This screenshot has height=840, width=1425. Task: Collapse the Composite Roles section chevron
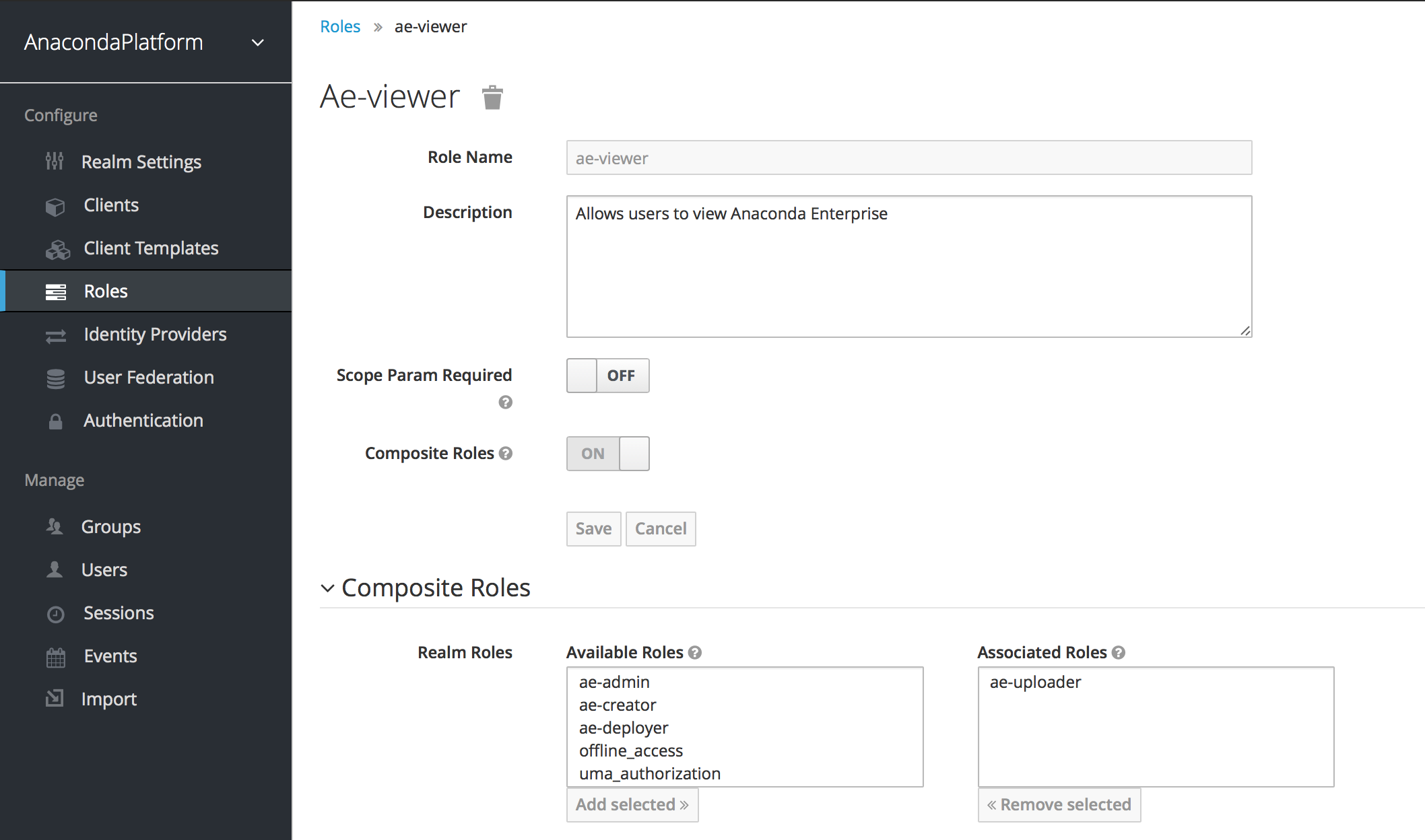(x=327, y=588)
